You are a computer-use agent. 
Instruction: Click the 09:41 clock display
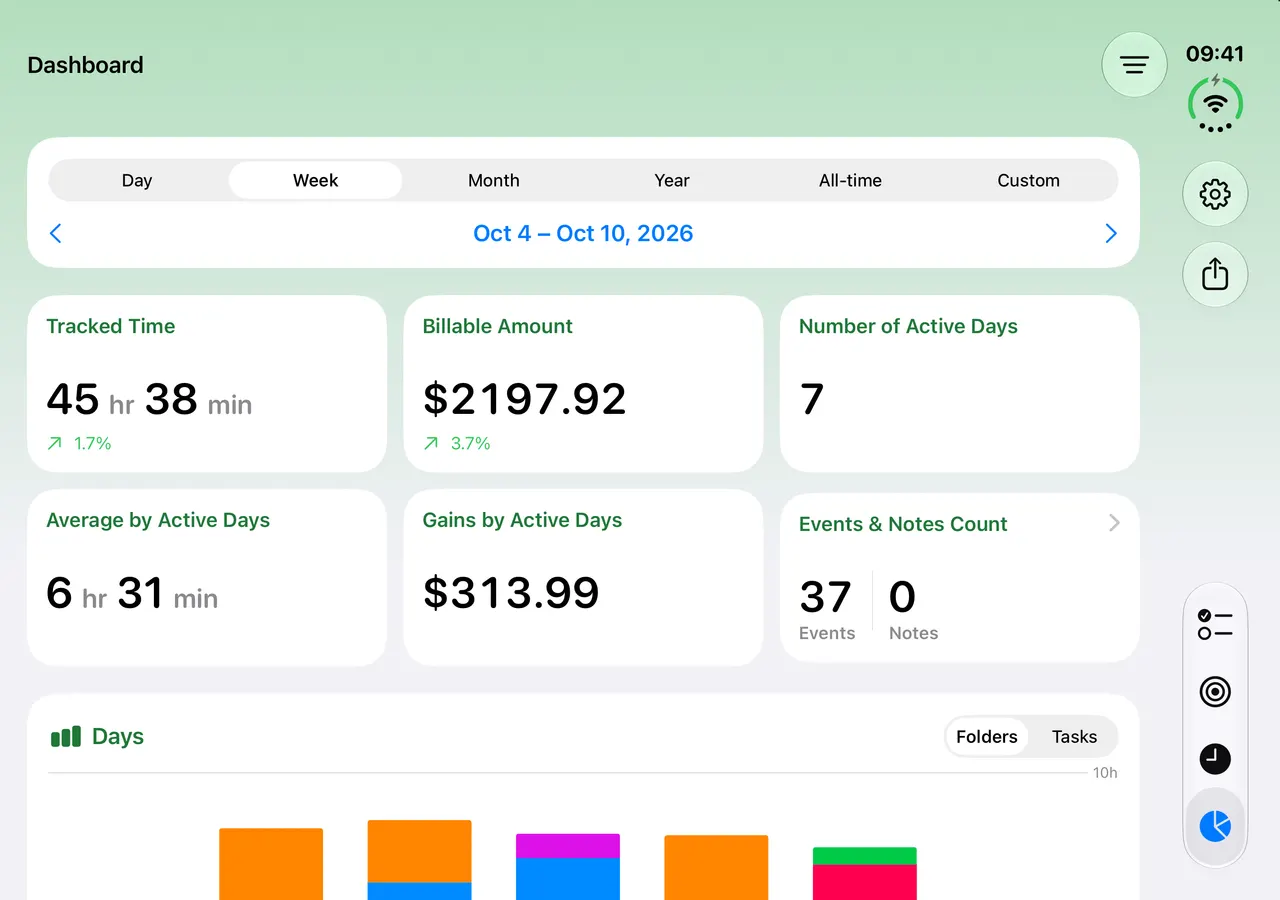pos(1215,54)
